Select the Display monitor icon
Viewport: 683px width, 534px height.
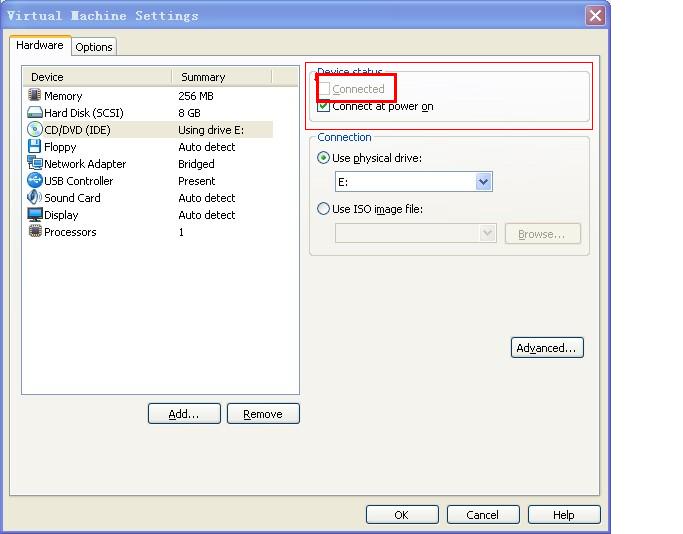[x=35, y=215]
